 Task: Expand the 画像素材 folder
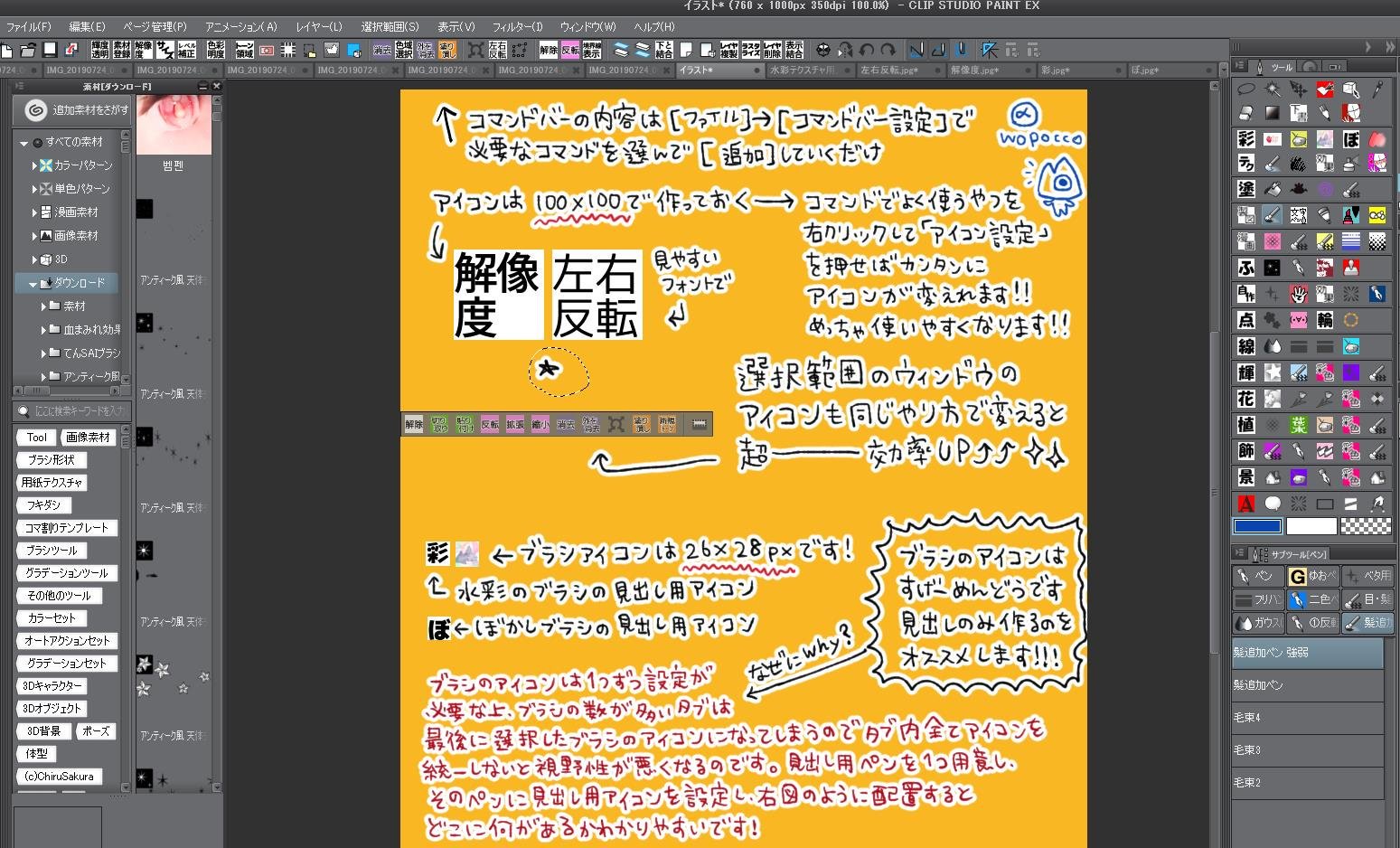pos(34,236)
